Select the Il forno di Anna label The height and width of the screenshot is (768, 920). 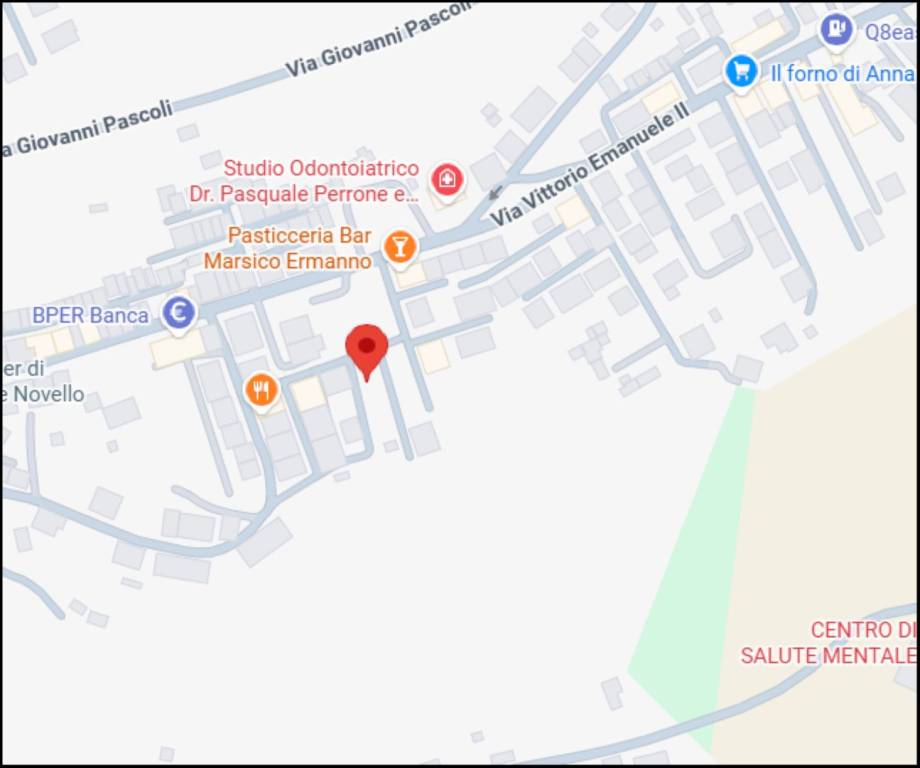tap(843, 73)
